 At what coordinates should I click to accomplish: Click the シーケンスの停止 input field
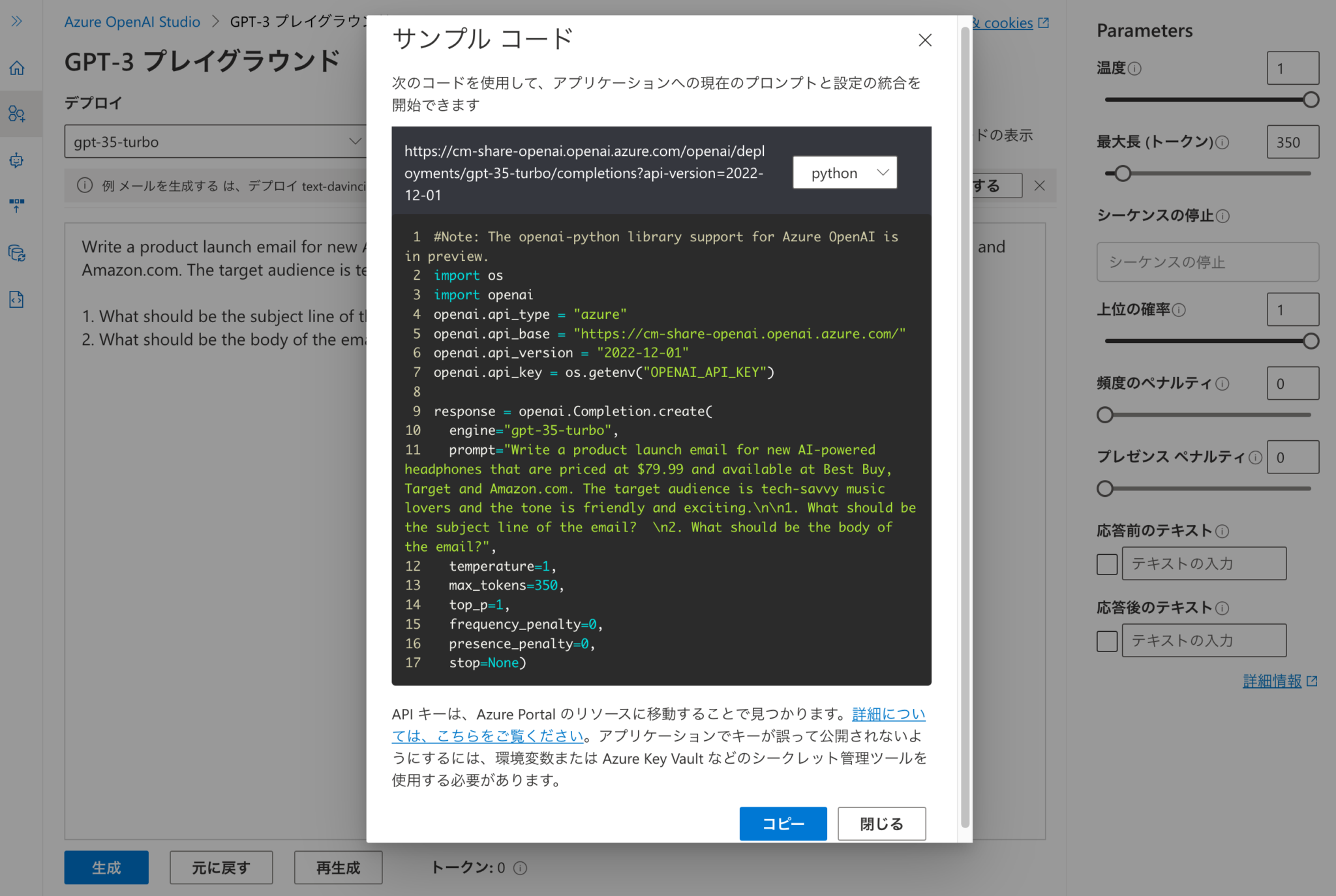click(1207, 262)
